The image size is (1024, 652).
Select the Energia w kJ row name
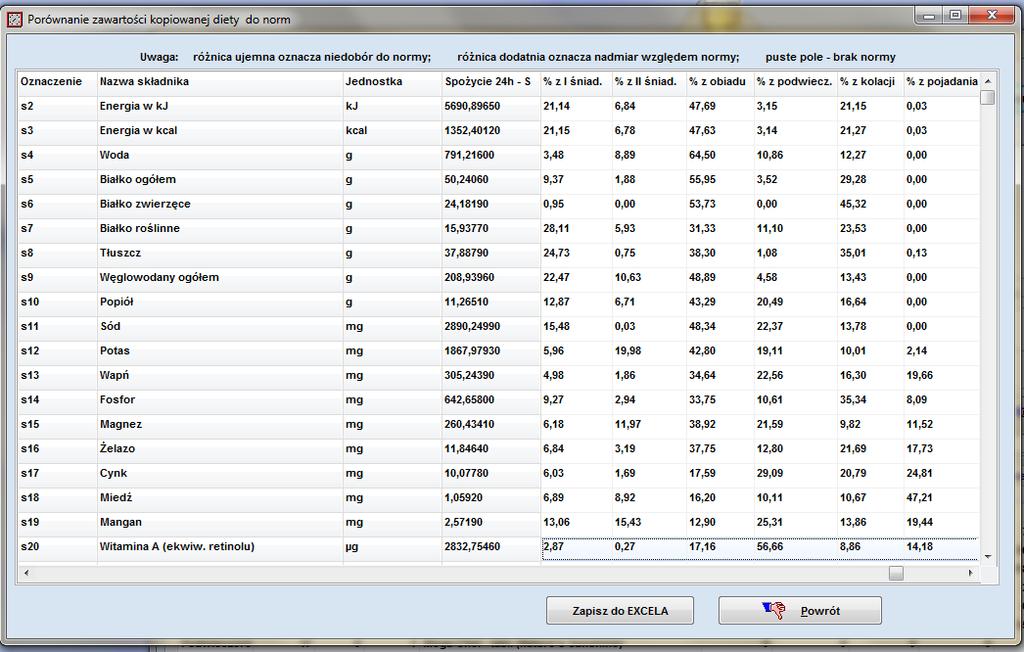tap(220, 106)
